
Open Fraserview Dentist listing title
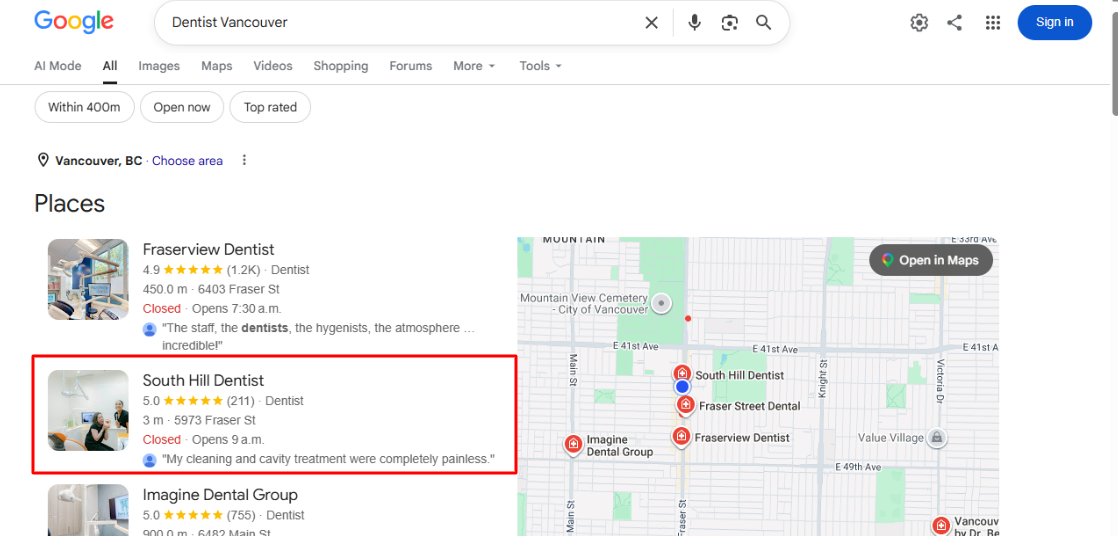coord(208,249)
